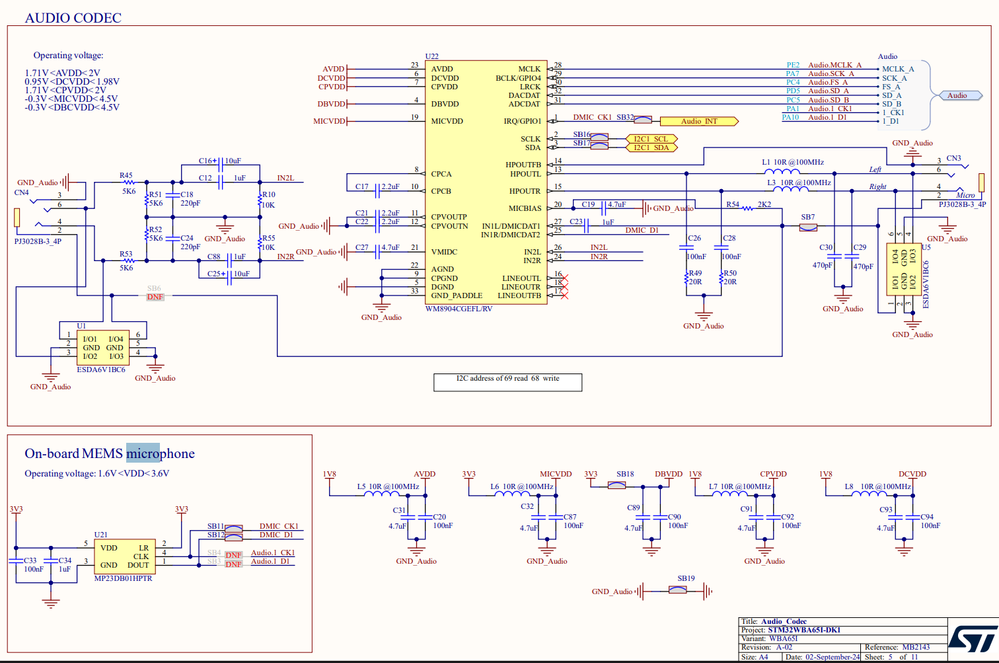This screenshot has width=999, height=663.
Task: Select the SB32 solder bridge symbol
Action: click(x=642, y=120)
